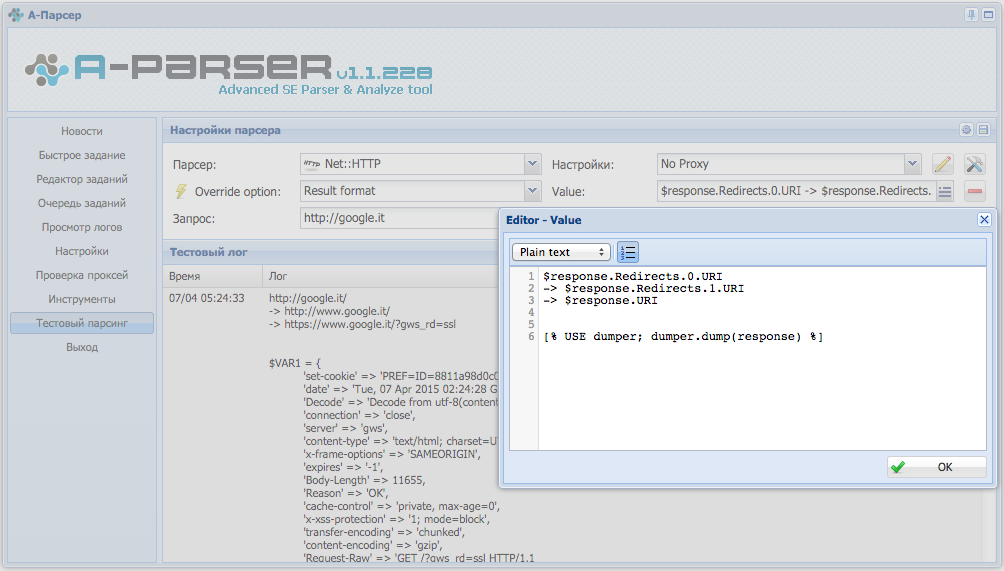The width and height of the screenshot is (1004, 571).
Task: Click the gear icon in Настройки парсера header
Action: click(x=966, y=130)
